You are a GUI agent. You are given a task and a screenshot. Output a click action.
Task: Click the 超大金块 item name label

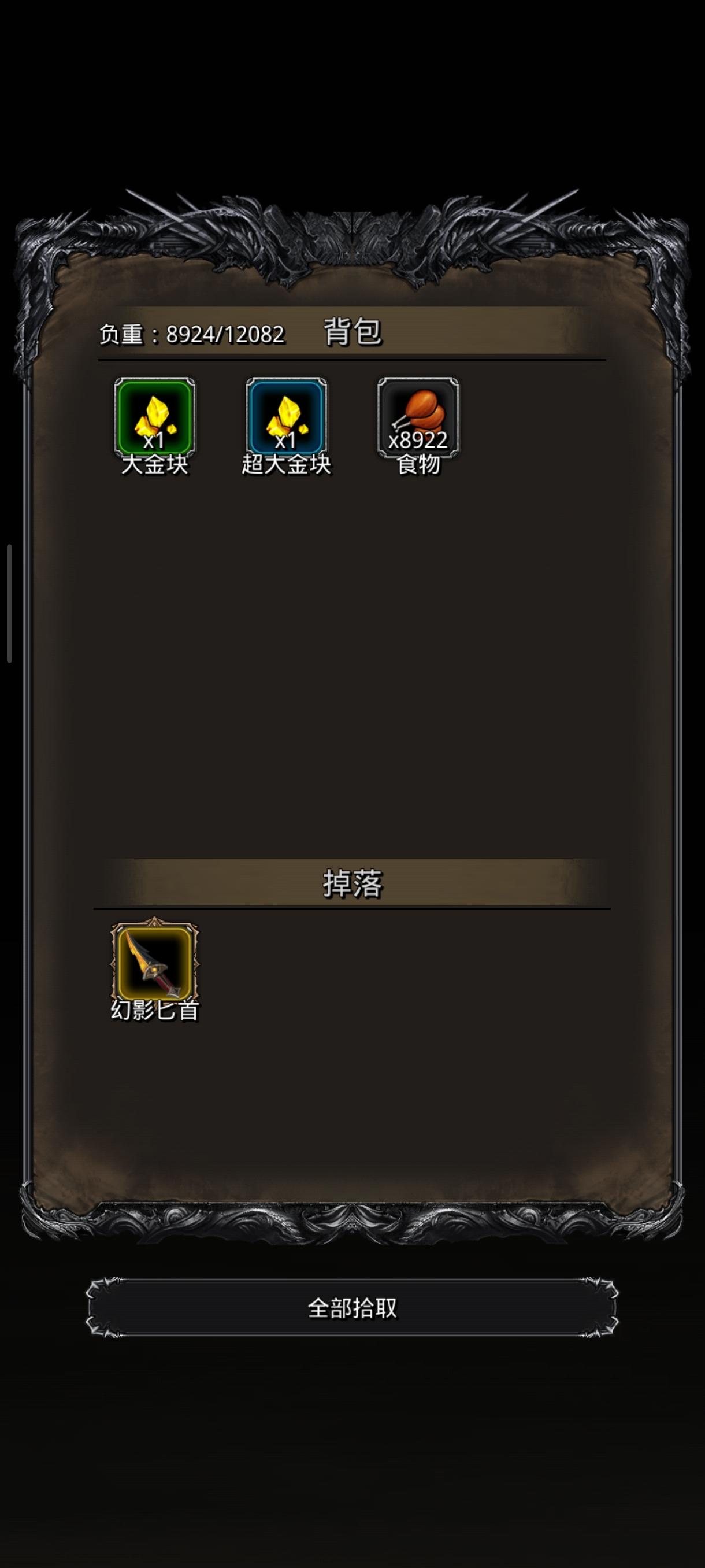(286, 465)
